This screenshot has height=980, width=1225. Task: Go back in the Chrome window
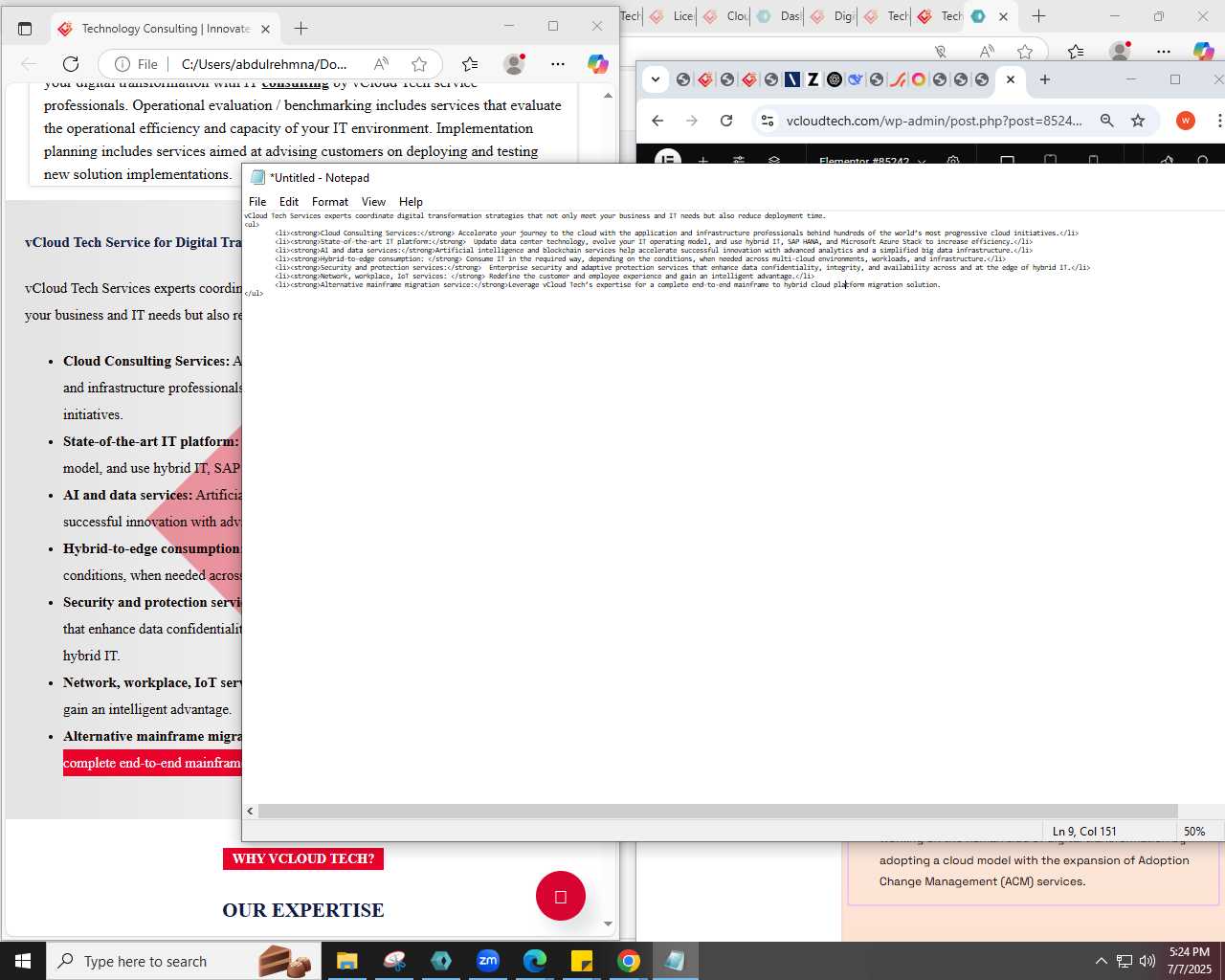pos(657,121)
